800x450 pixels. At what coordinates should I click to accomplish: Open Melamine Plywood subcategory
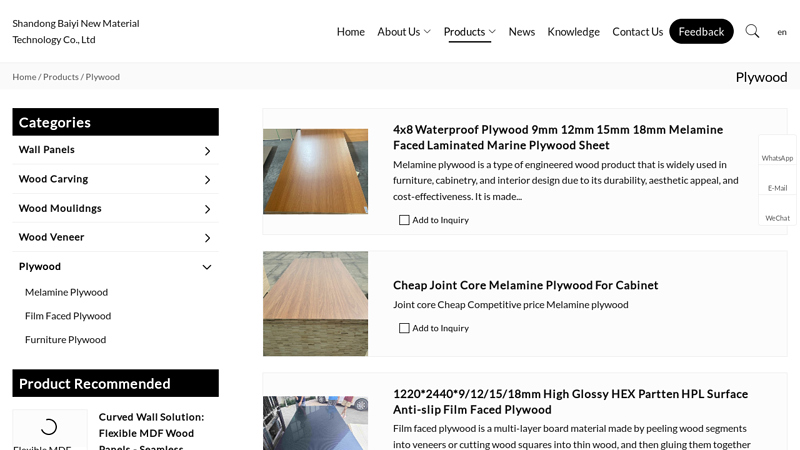66,292
